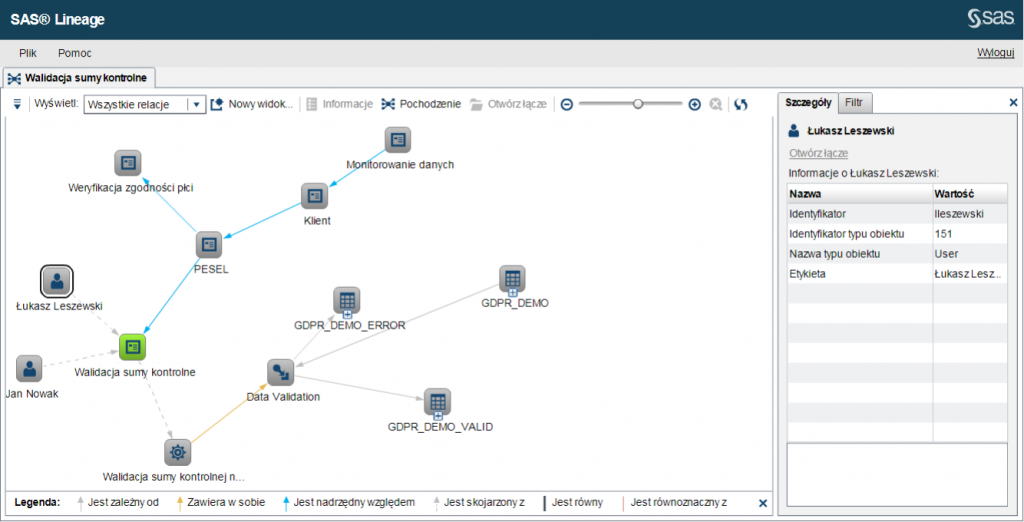This screenshot has height=522, width=1024.
Task: Select the Monitorowanie danych node
Action: pos(398,140)
